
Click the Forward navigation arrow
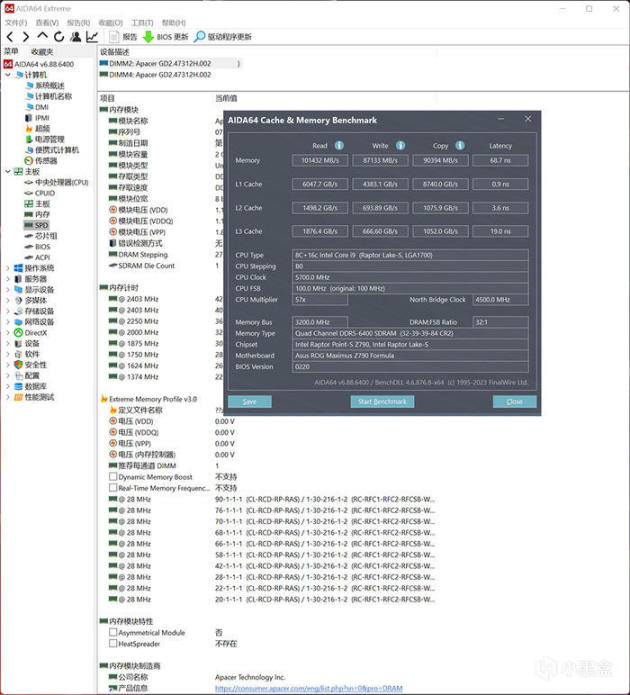tap(26, 37)
